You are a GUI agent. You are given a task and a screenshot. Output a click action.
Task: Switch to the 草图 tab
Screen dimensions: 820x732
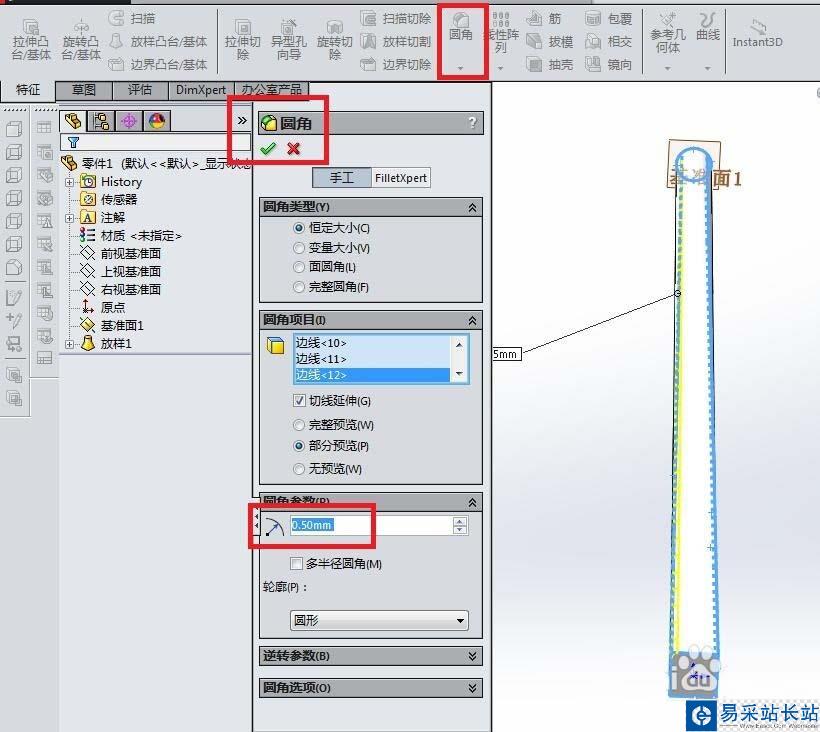(84, 90)
